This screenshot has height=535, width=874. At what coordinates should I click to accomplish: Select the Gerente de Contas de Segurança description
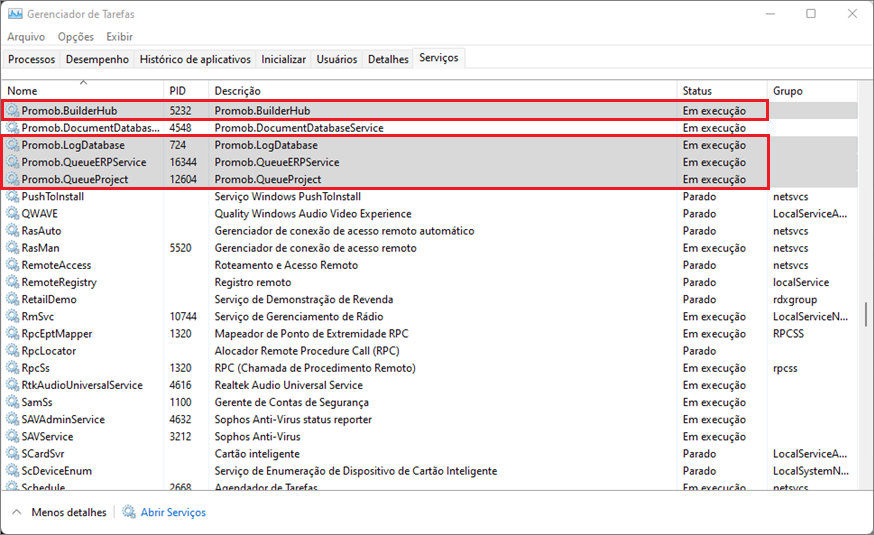[292, 402]
